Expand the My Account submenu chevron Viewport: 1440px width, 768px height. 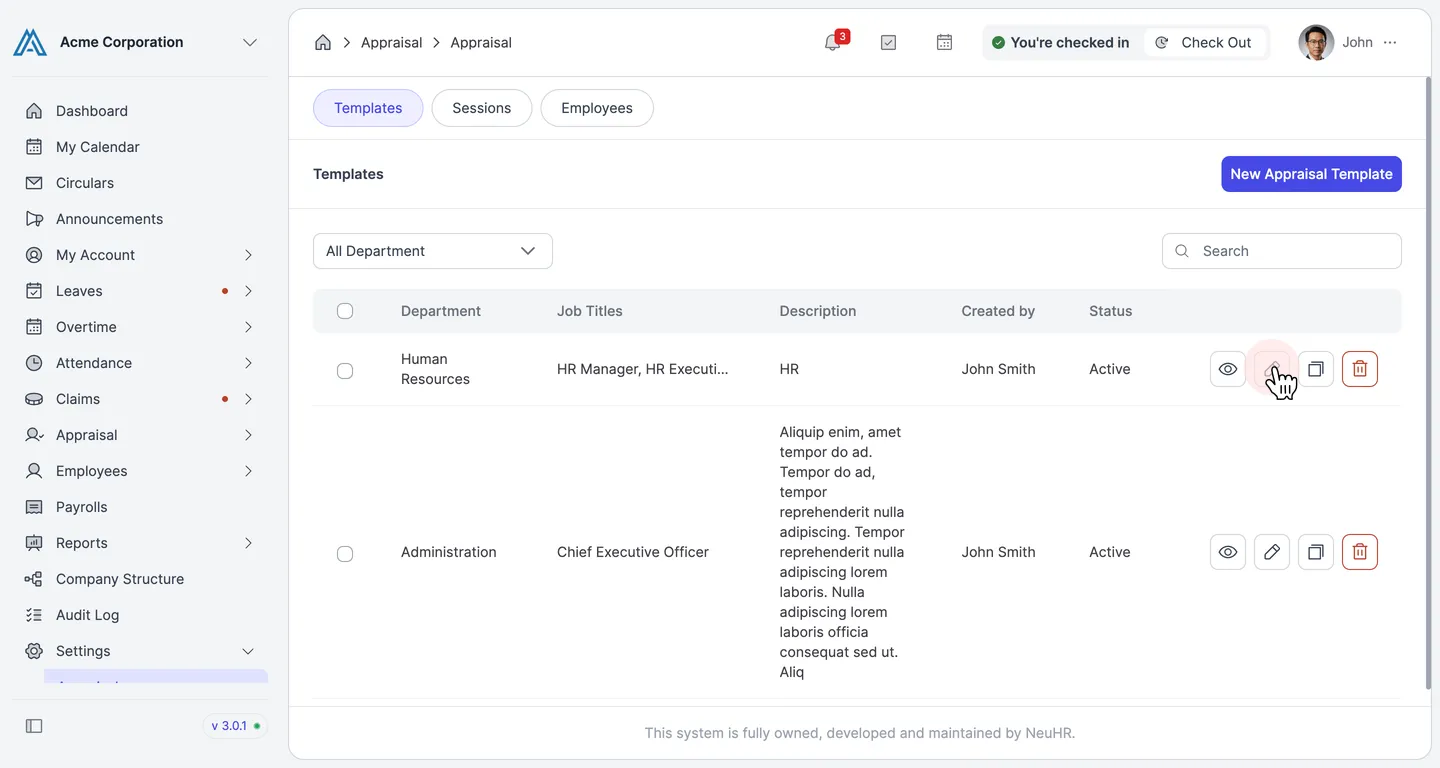point(248,255)
